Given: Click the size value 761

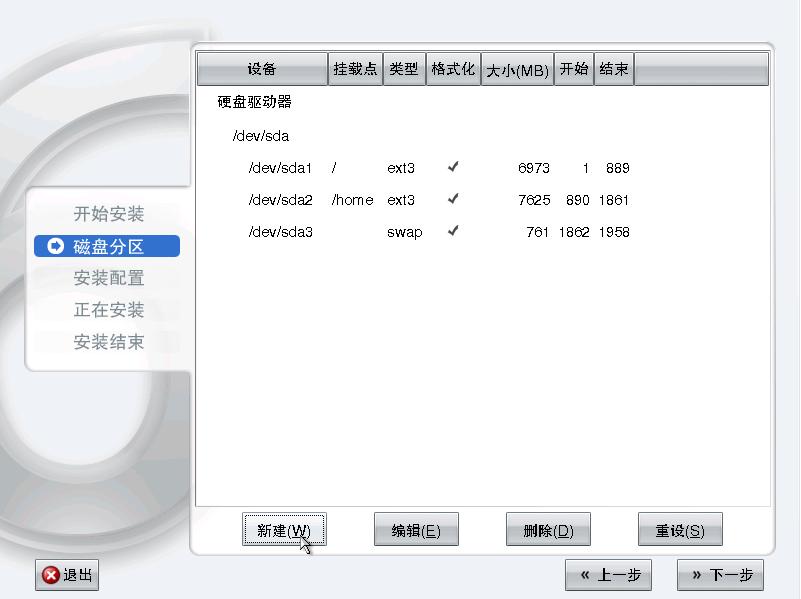Looking at the screenshot, I should (537, 232).
